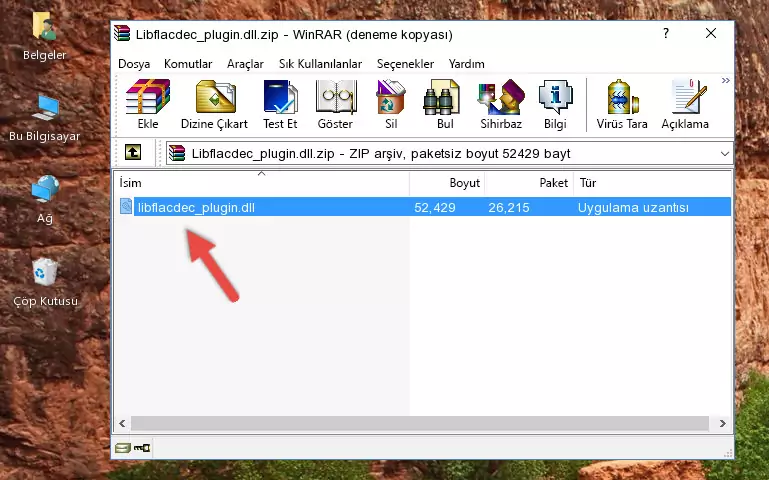Click the packed size 26,215
This screenshot has height=480, width=769.
(x=509, y=207)
